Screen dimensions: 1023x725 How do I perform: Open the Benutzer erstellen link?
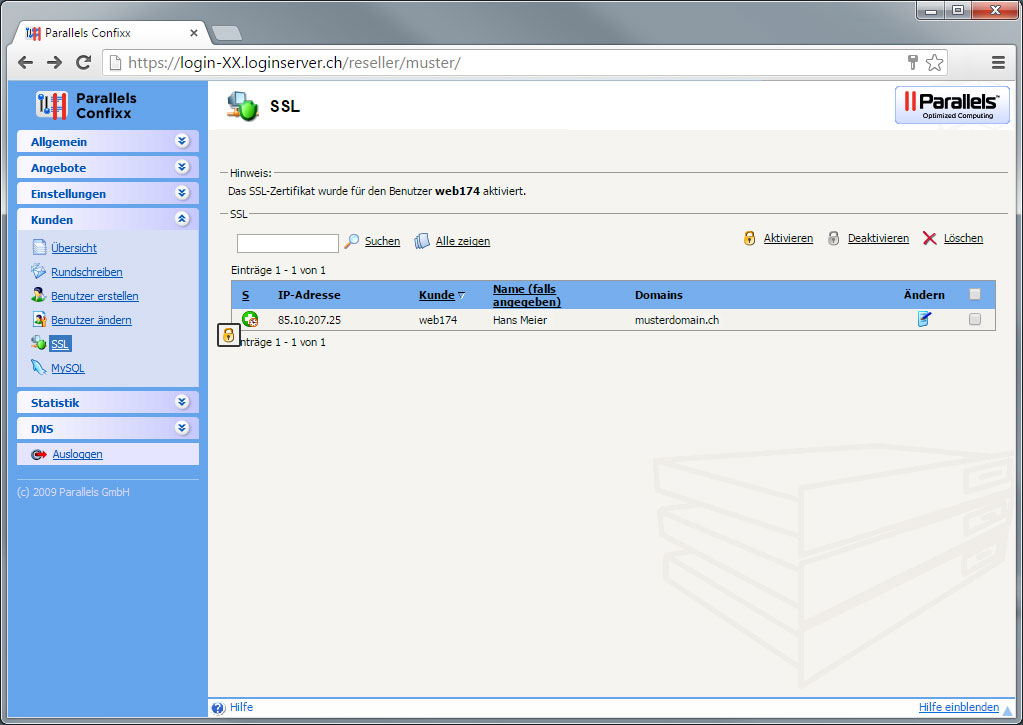tap(95, 296)
